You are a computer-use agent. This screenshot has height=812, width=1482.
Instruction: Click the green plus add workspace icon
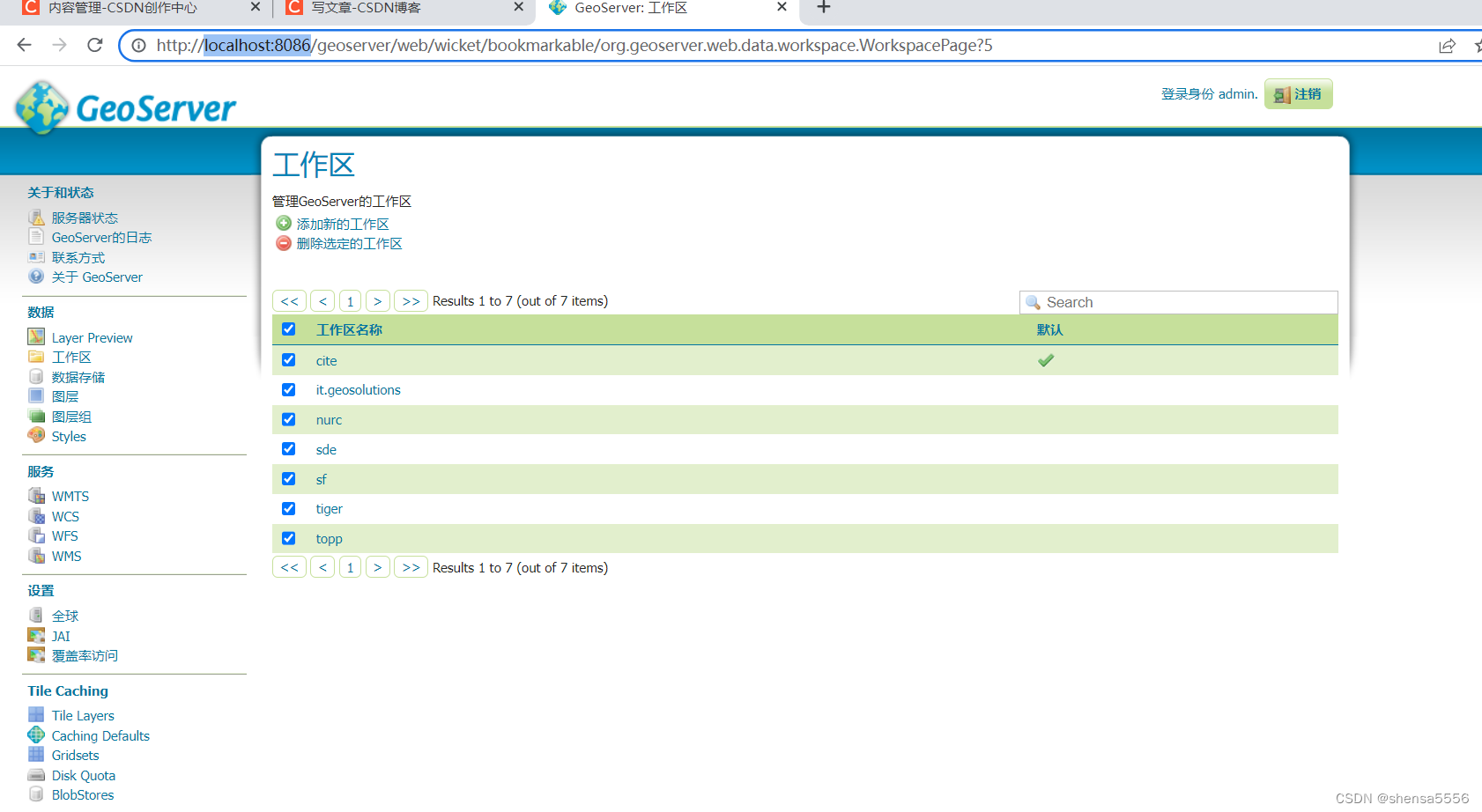click(x=284, y=224)
